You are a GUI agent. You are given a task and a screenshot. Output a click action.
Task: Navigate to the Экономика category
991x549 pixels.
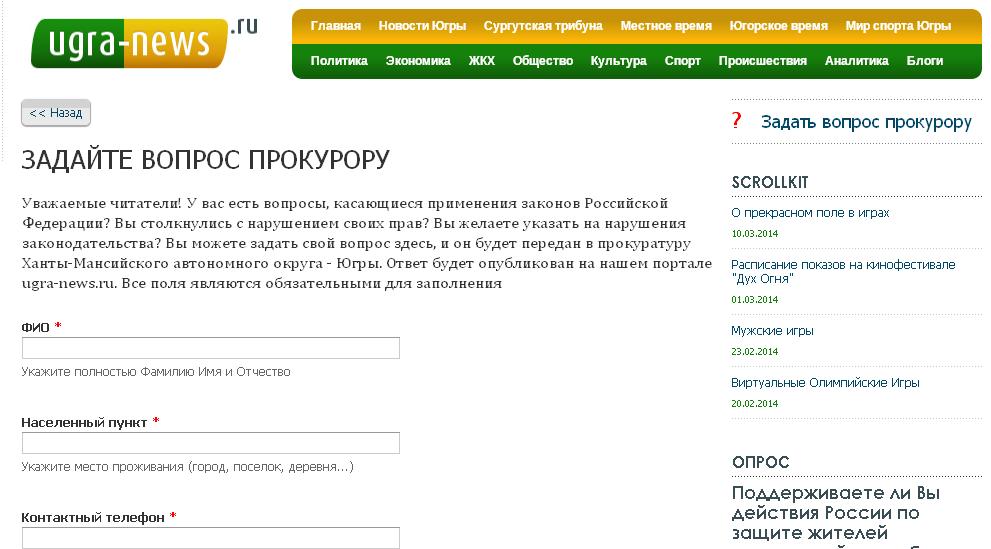click(418, 61)
